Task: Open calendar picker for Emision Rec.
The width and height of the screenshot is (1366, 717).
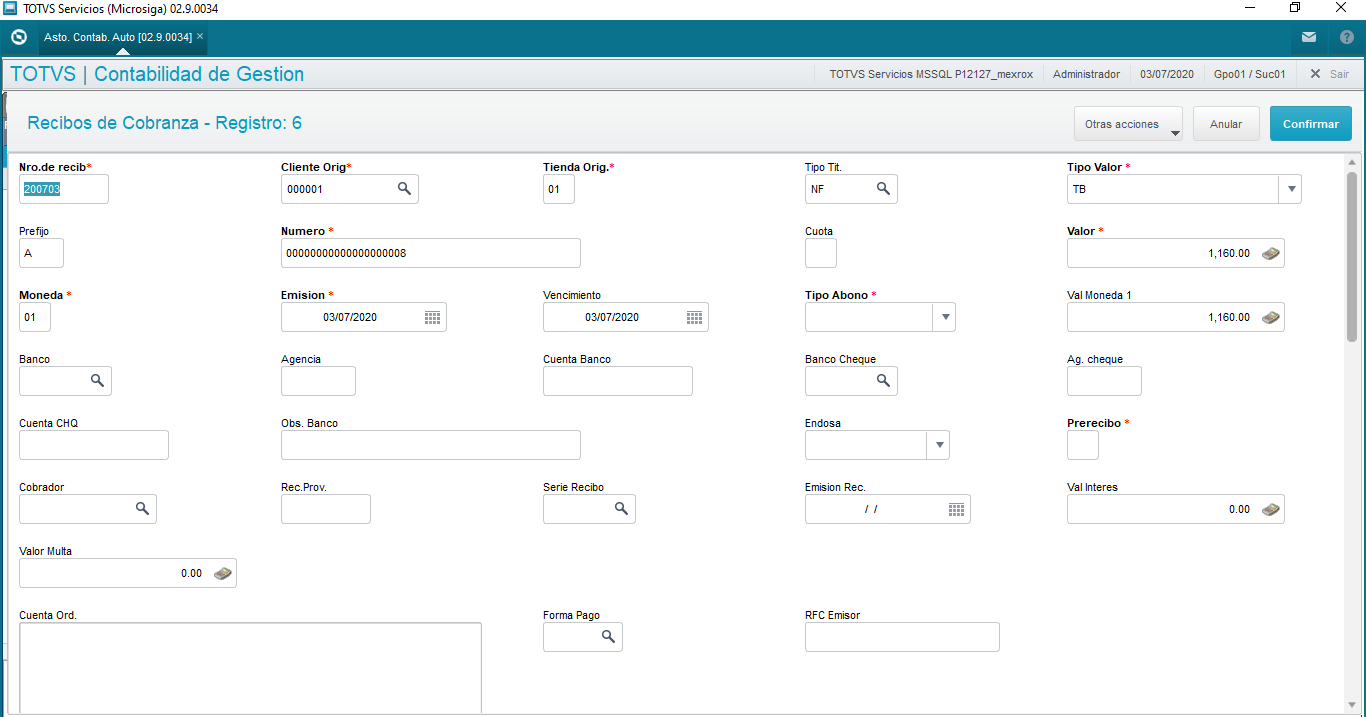Action: point(956,509)
